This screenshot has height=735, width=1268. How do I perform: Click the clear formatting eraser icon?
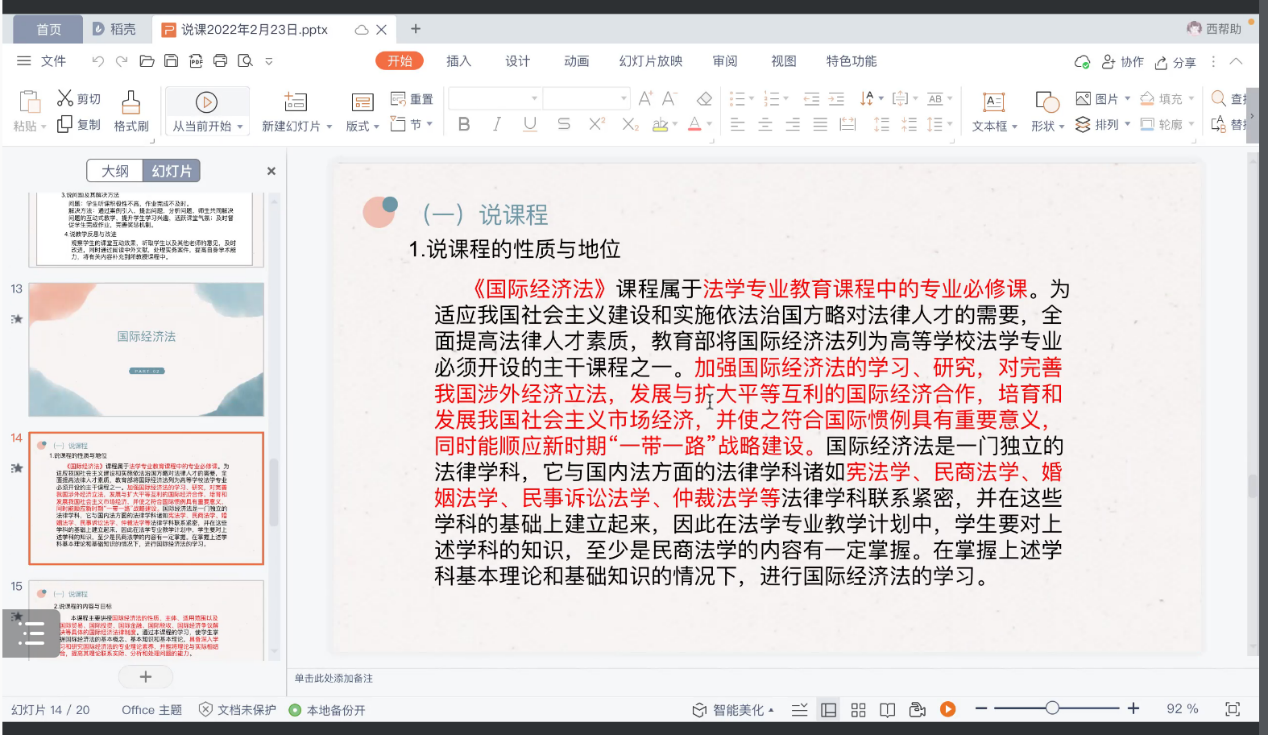[704, 98]
